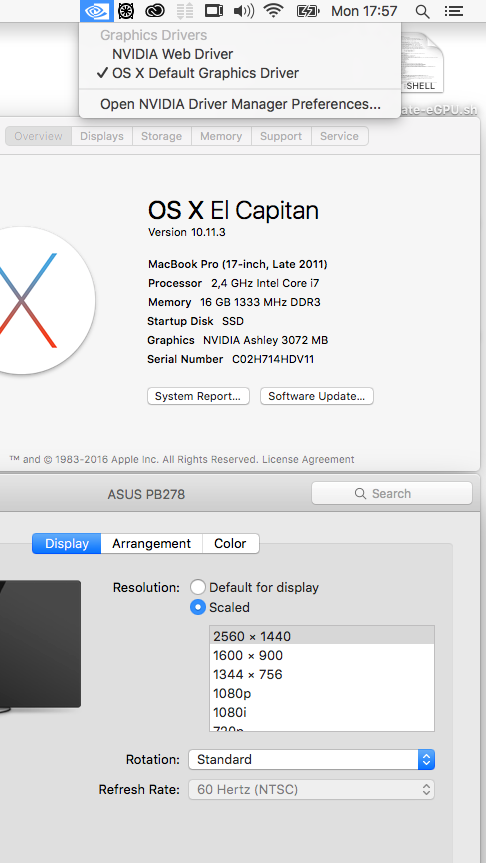This screenshot has width=486, height=863.
Task: Open the Memory tab
Action: 221,136
